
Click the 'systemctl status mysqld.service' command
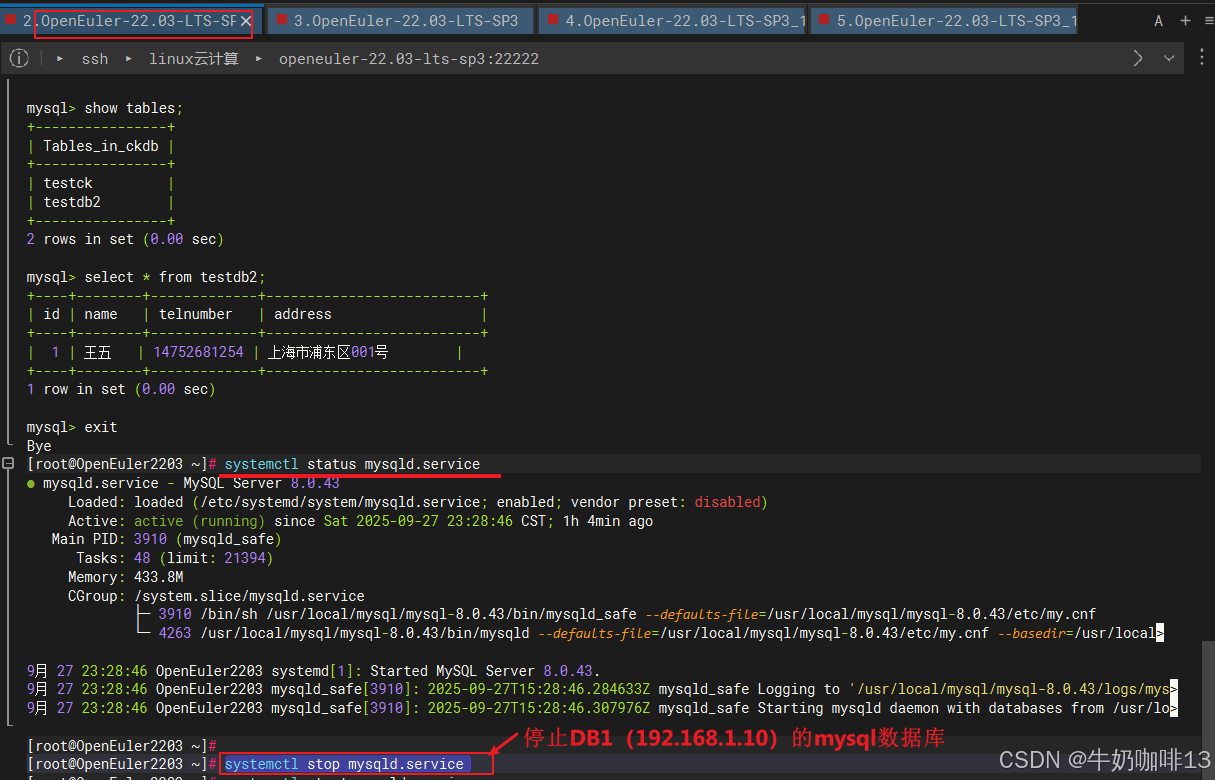352,464
